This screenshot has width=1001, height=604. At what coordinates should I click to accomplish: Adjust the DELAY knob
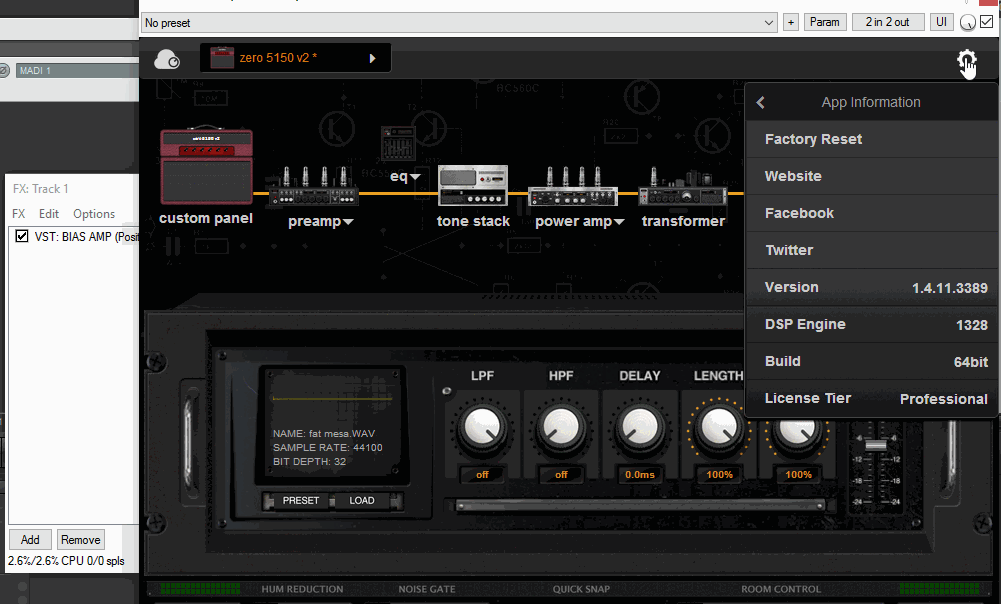click(x=640, y=427)
